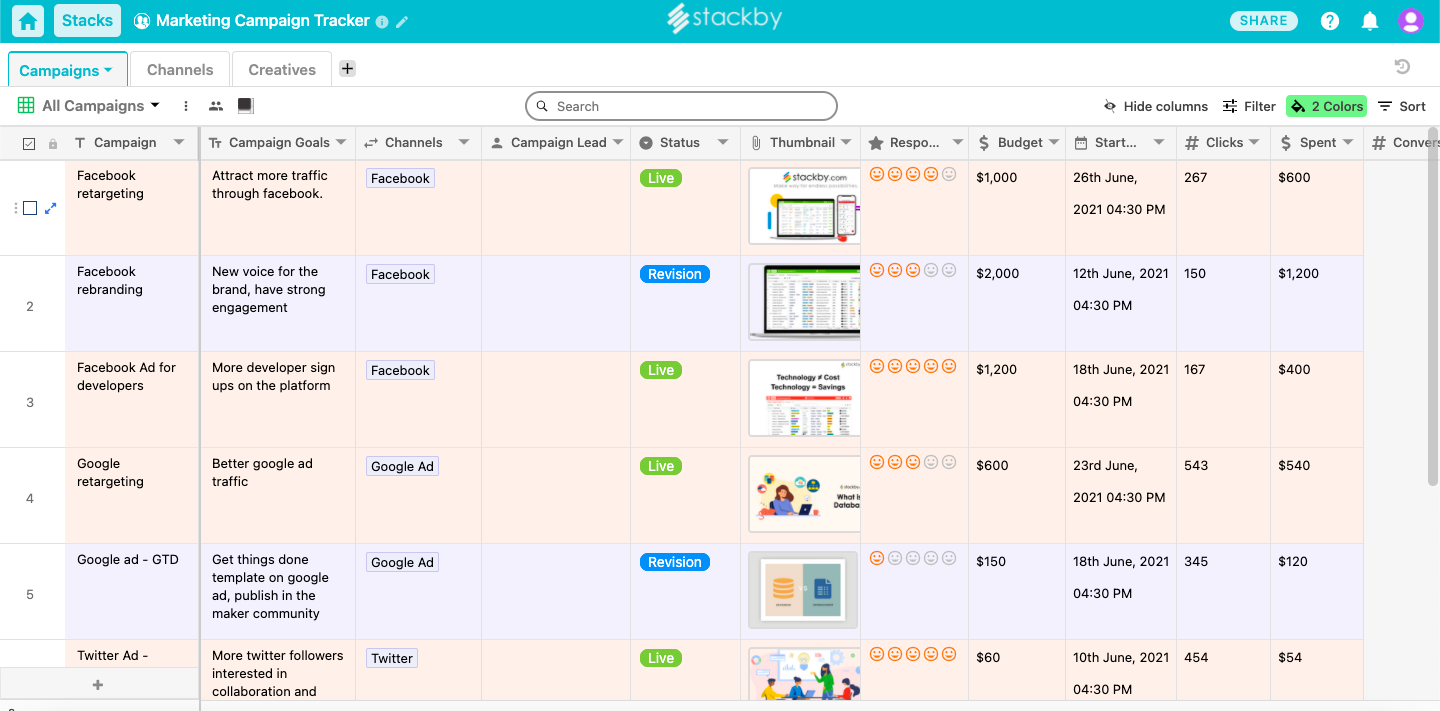This screenshot has height=711, width=1440.
Task: Open the Clicks column dropdown arrow
Action: (x=1254, y=142)
